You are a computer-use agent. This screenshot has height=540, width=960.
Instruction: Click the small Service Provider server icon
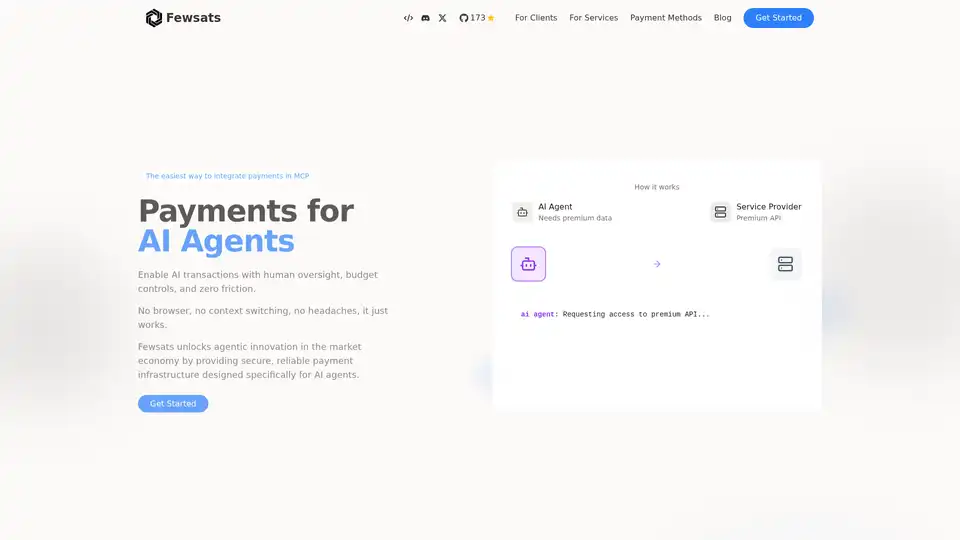(x=720, y=212)
